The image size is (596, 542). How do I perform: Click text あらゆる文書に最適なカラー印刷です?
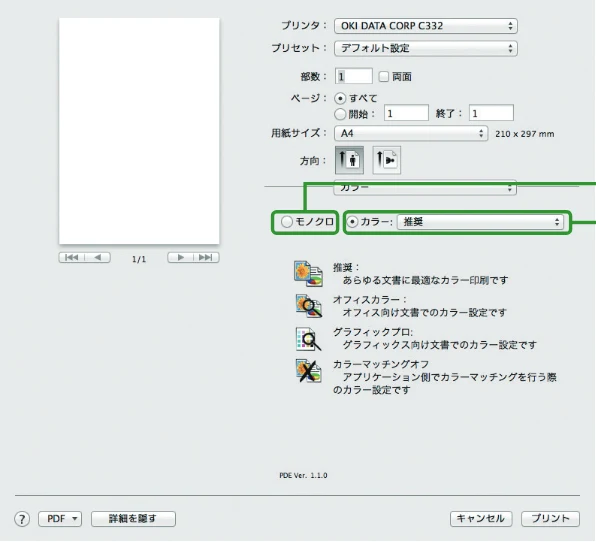tap(425, 280)
